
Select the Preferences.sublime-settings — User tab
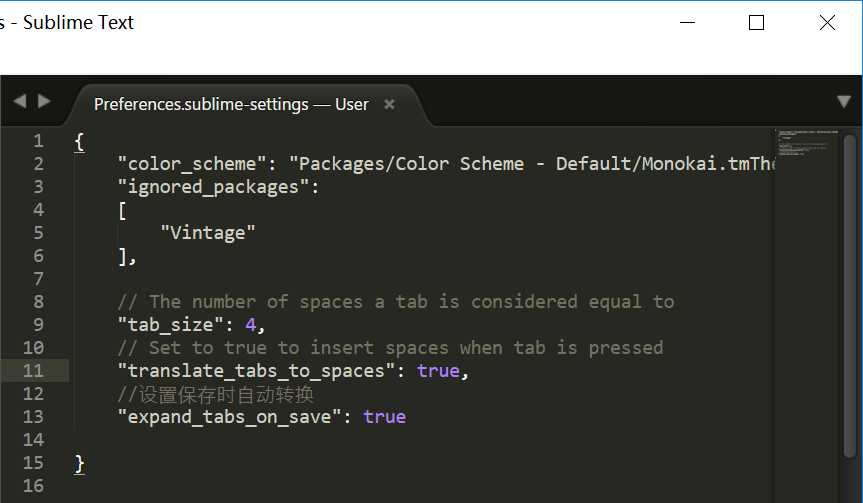click(x=231, y=104)
